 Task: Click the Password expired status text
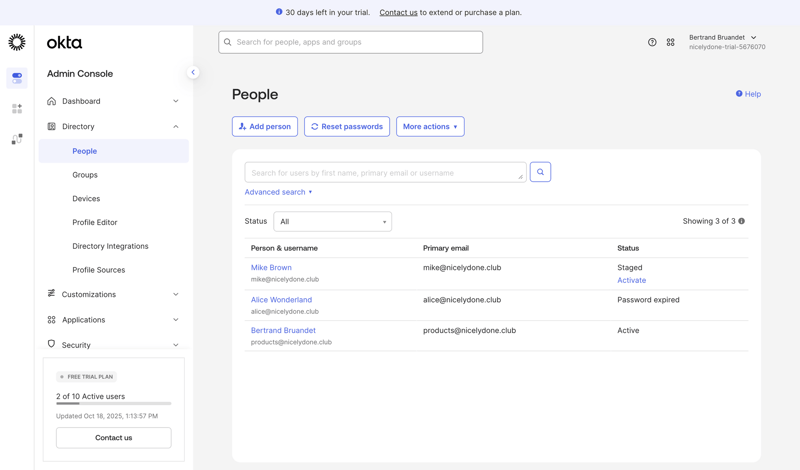coord(648,300)
